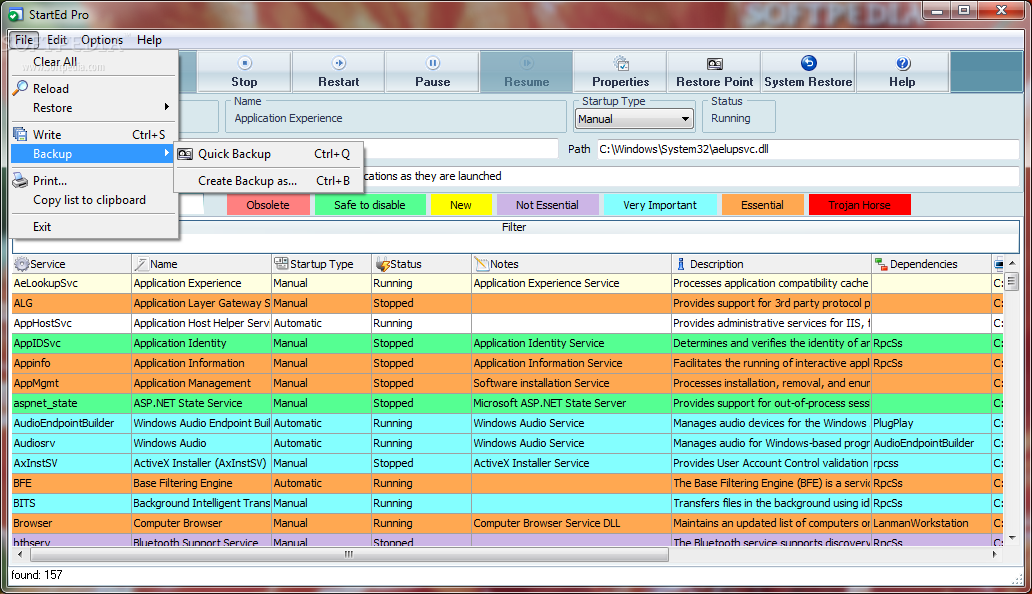Click the Not Essential legend
Image resolution: width=1032 pixels, height=594 pixels.
(x=547, y=205)
